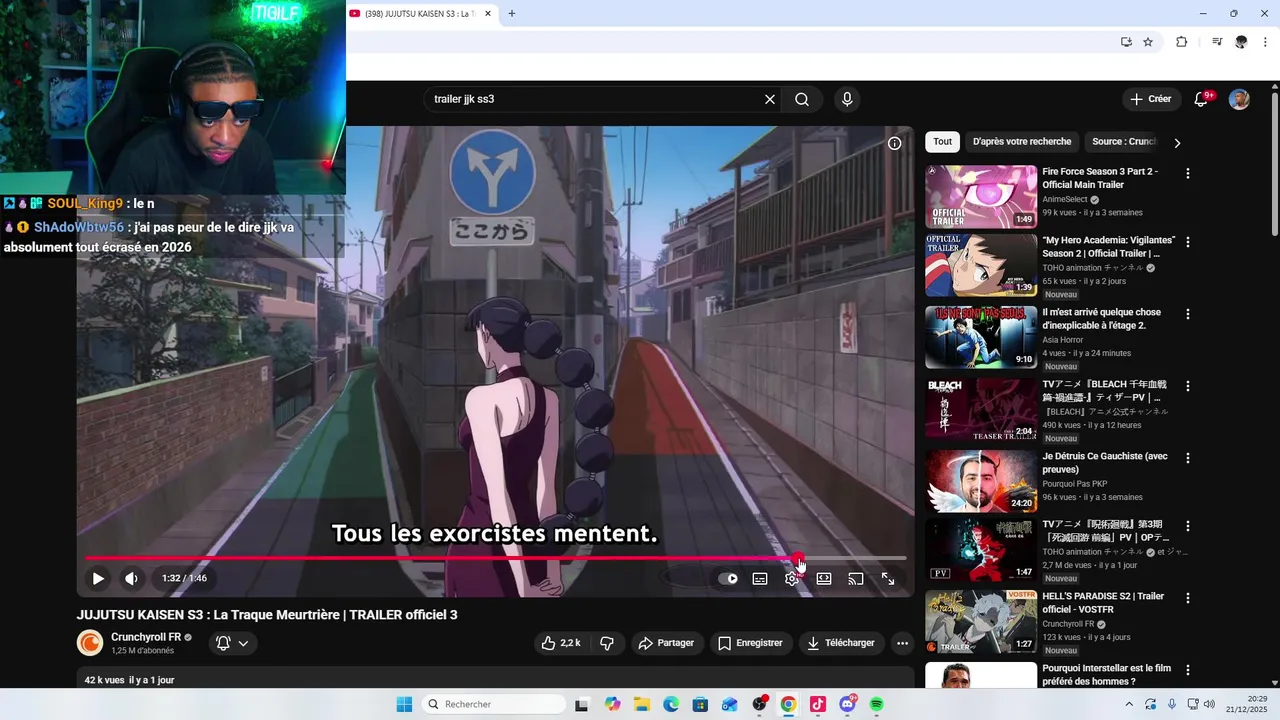The height and width of the screenshot is (720, 1280).
Task: Show hidden system tray icons chevron
Action: coord(1129,704)
